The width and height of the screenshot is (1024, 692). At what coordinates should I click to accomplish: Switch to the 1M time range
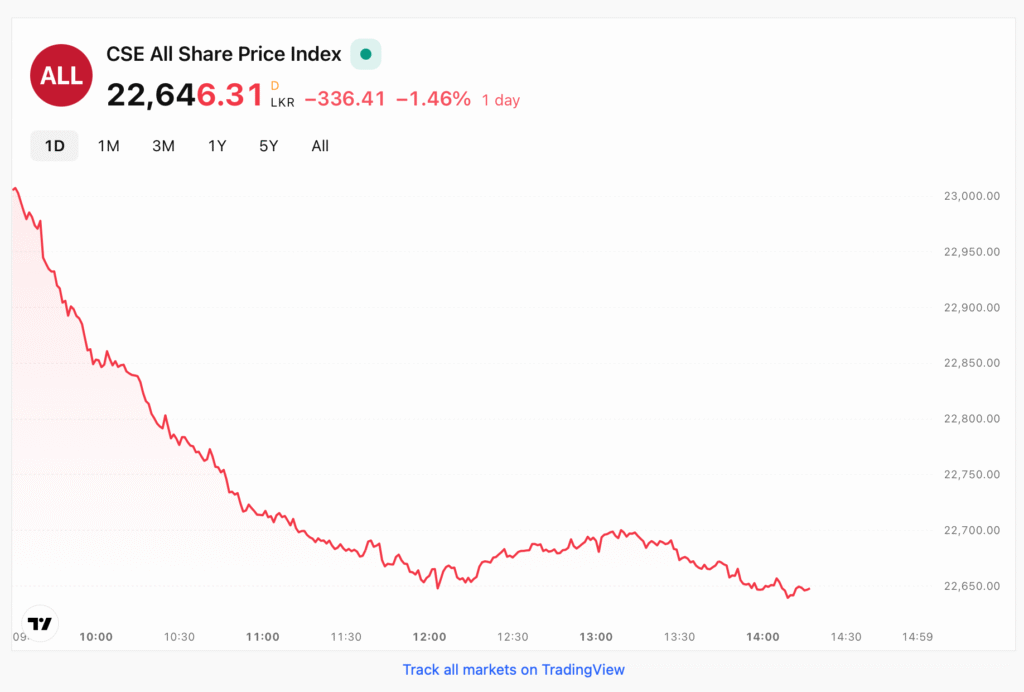coord(109,146)
